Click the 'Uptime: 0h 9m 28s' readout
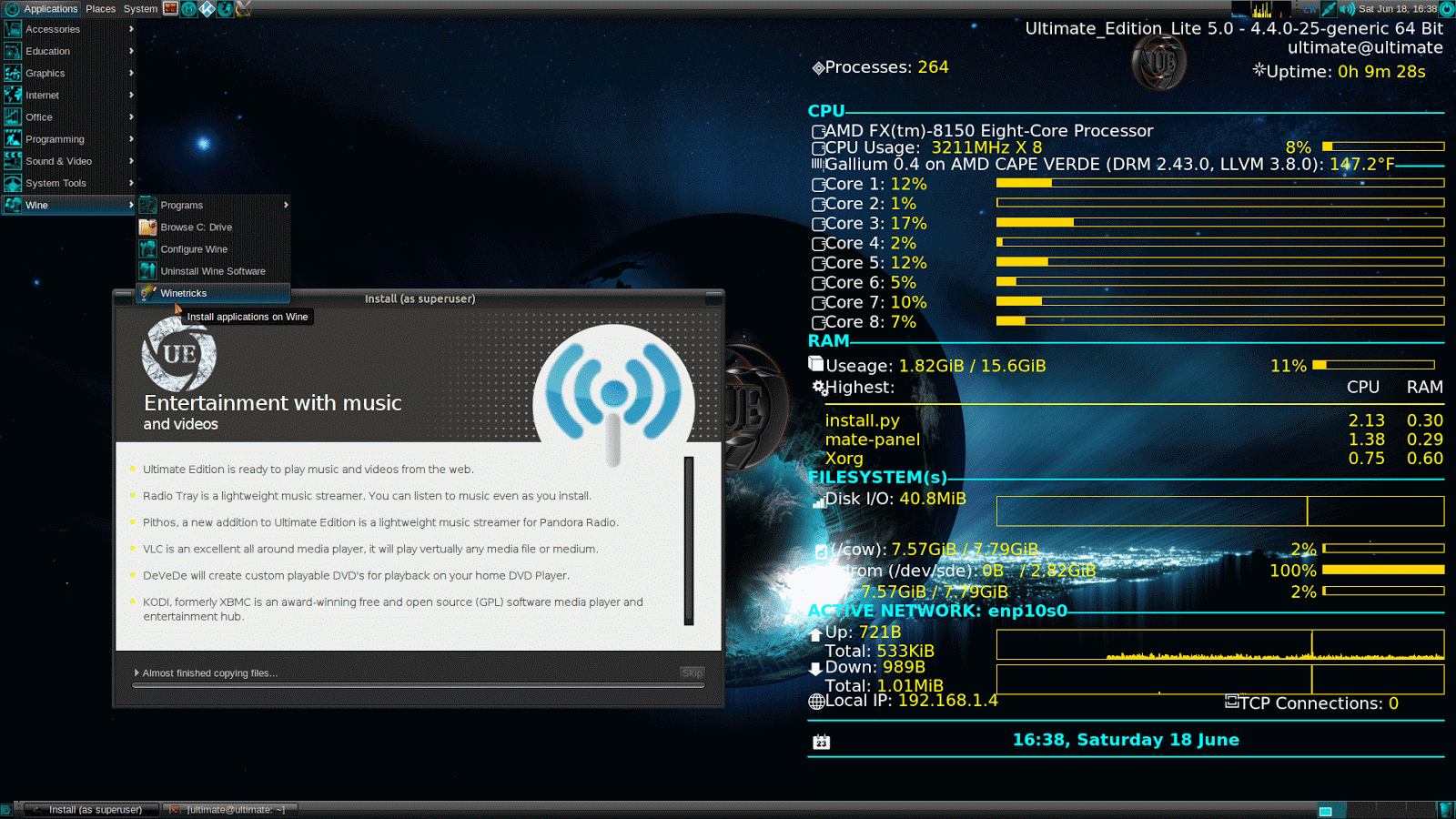 pyautogui.click(x=1340, y=71)
